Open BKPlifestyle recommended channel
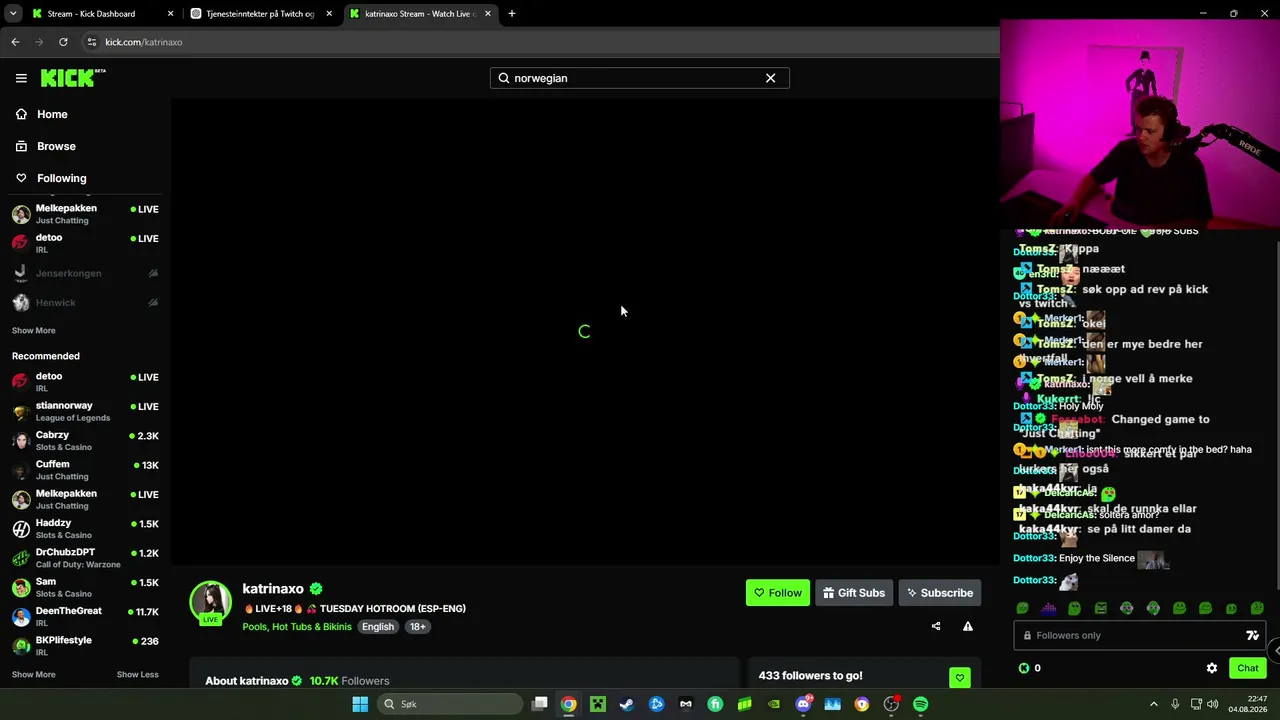Screen dimensions: 1280x720 click(85, 645)
